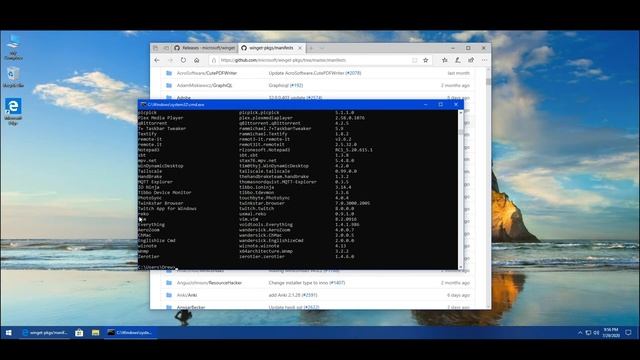Viewport: 640px width, 360px height.
Task: Open Microsoft Store from the taskbar
Action: [79, 333]
